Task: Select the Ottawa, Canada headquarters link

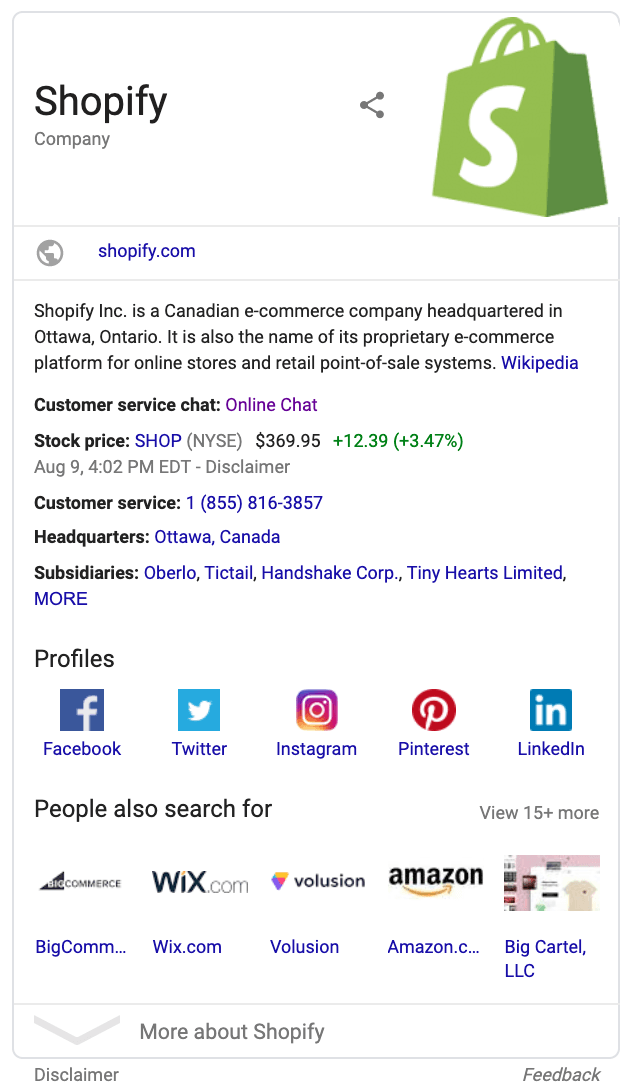Action: point(217,537)
